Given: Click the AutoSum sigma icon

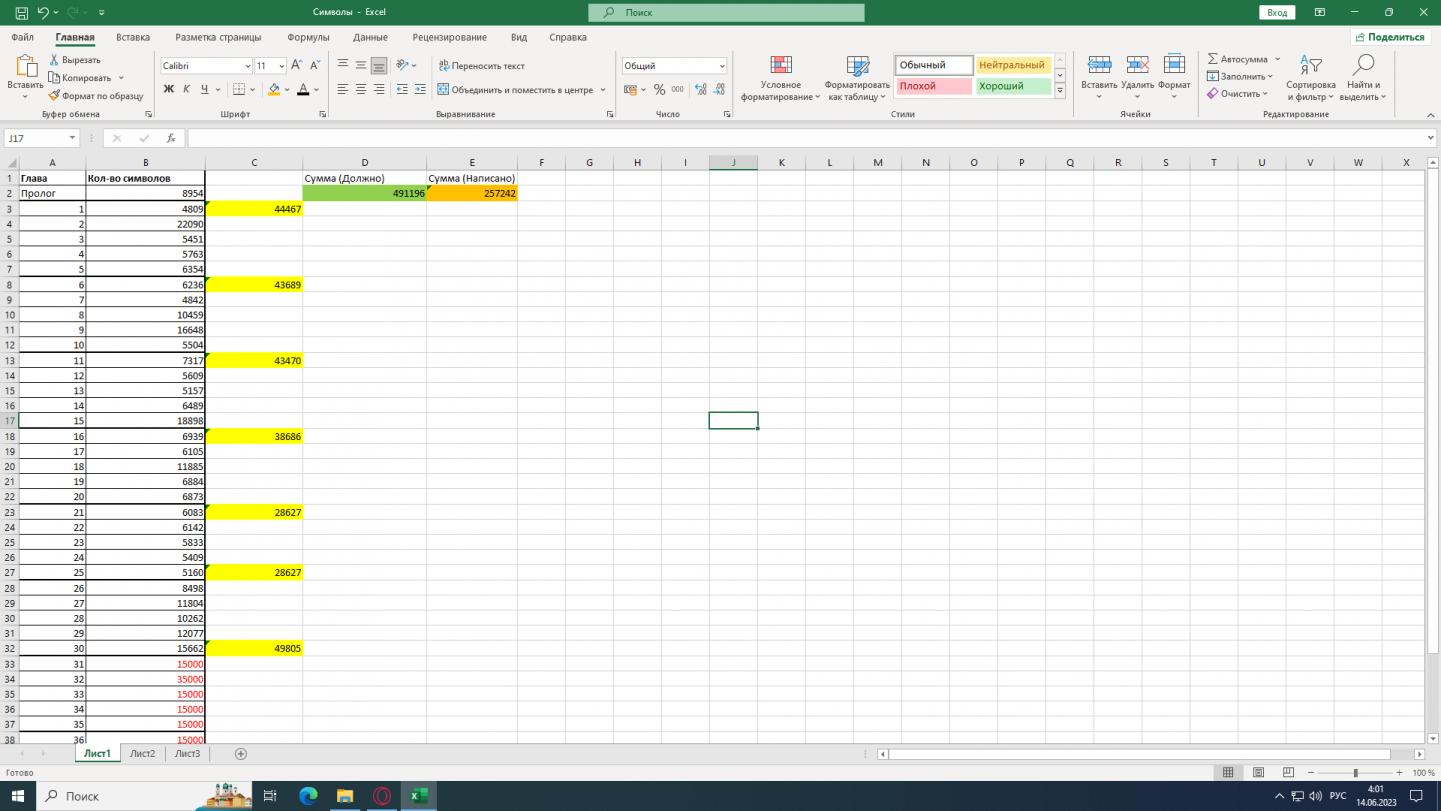Looking at the screenshot, I should [1213, 59].
